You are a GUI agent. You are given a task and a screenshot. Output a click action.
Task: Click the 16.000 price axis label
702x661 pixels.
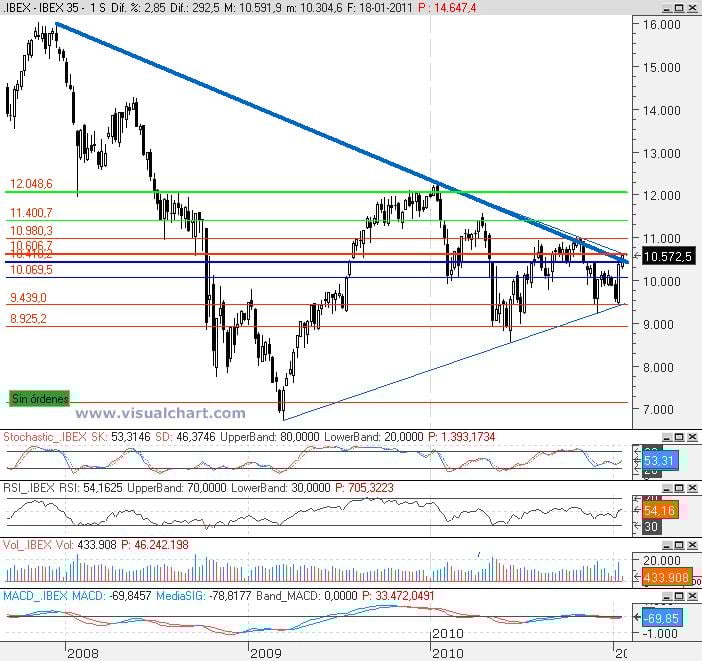(x=662, y=25)
